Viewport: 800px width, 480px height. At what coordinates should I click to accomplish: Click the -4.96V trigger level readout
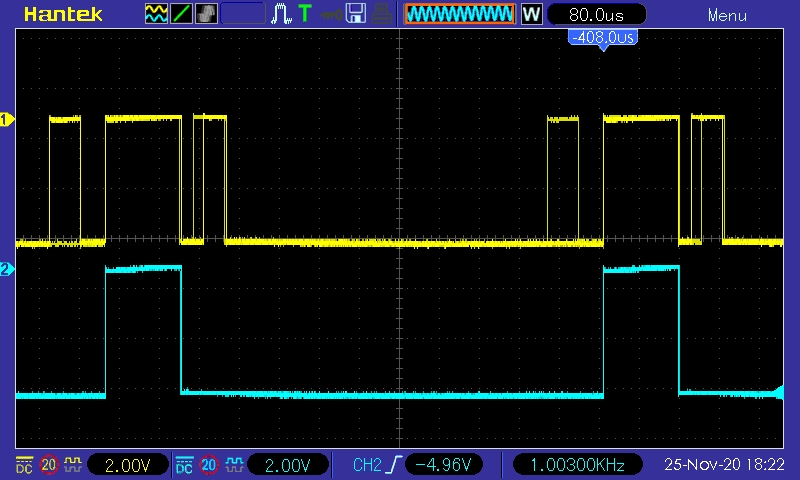446,464
